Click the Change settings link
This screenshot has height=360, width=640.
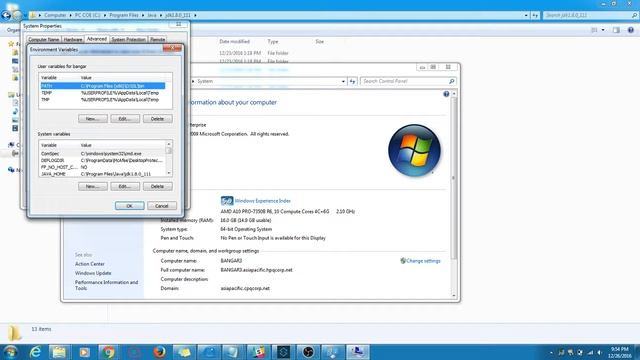(x=424, y=261)
